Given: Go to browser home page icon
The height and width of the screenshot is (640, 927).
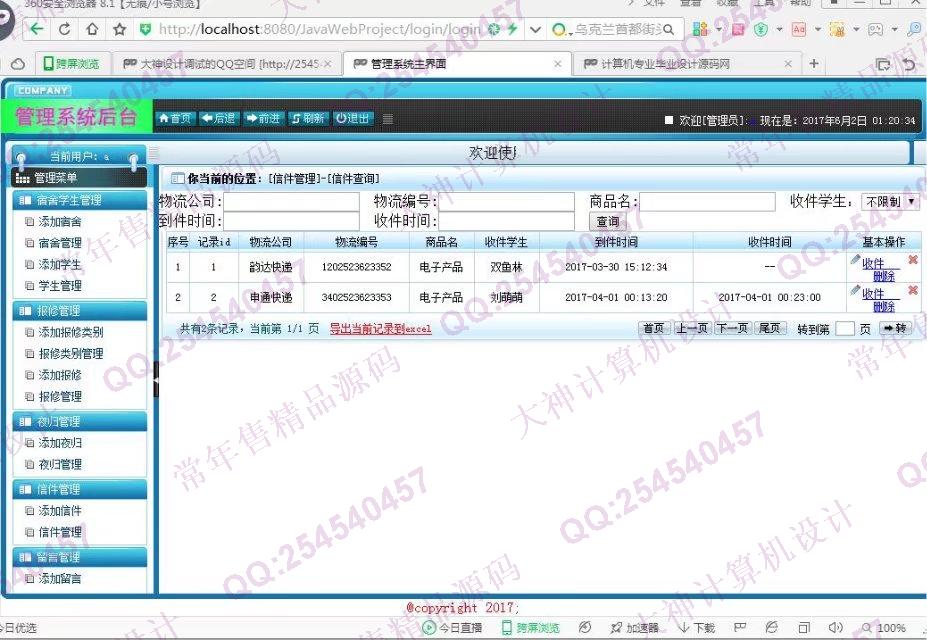Looking at the screenshot, I should [92, 29].
